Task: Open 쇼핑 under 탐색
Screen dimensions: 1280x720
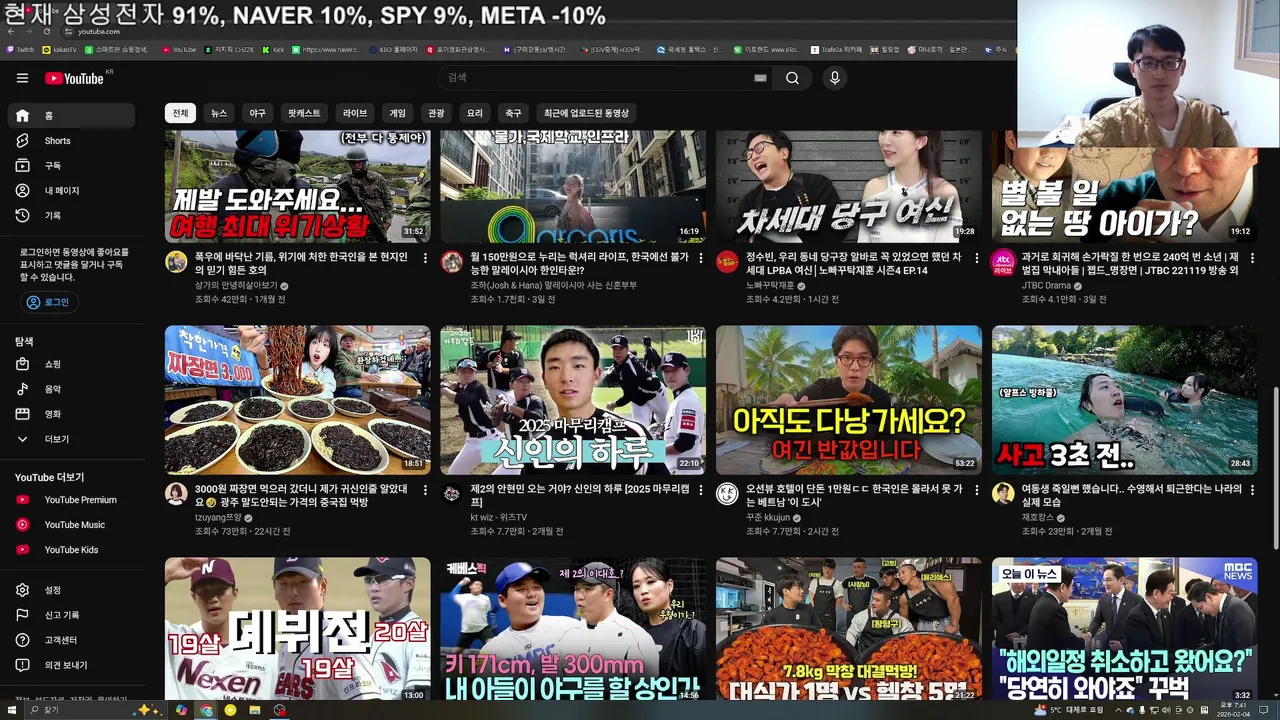Action: coord(72,365)
